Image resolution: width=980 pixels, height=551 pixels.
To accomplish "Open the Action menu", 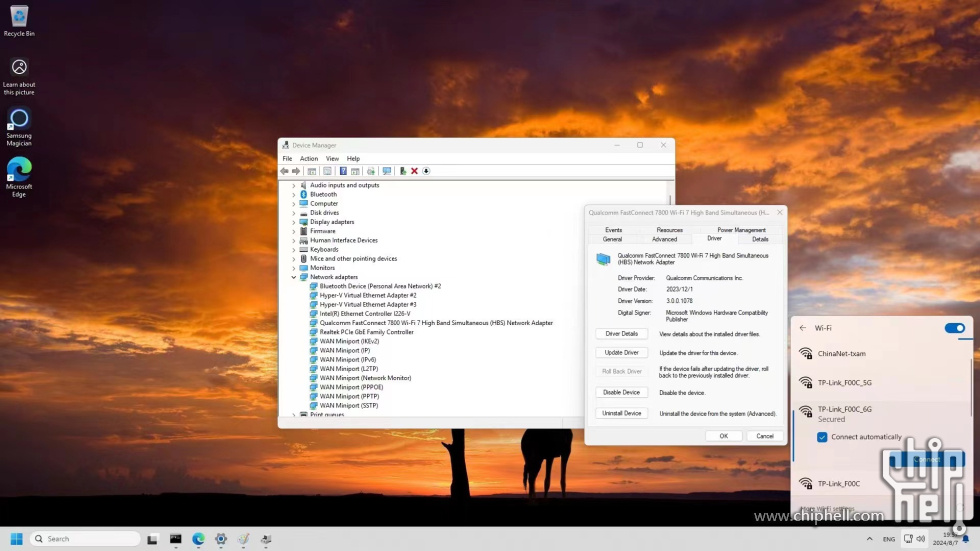I will [309, 159].
